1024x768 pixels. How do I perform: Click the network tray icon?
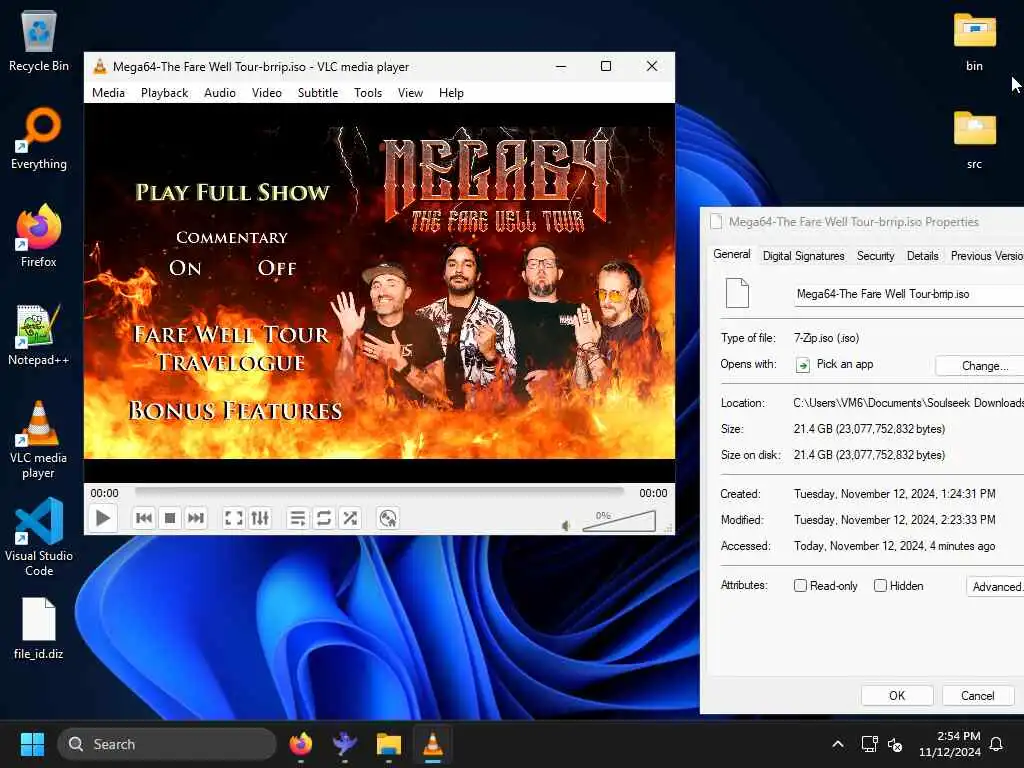869,744
